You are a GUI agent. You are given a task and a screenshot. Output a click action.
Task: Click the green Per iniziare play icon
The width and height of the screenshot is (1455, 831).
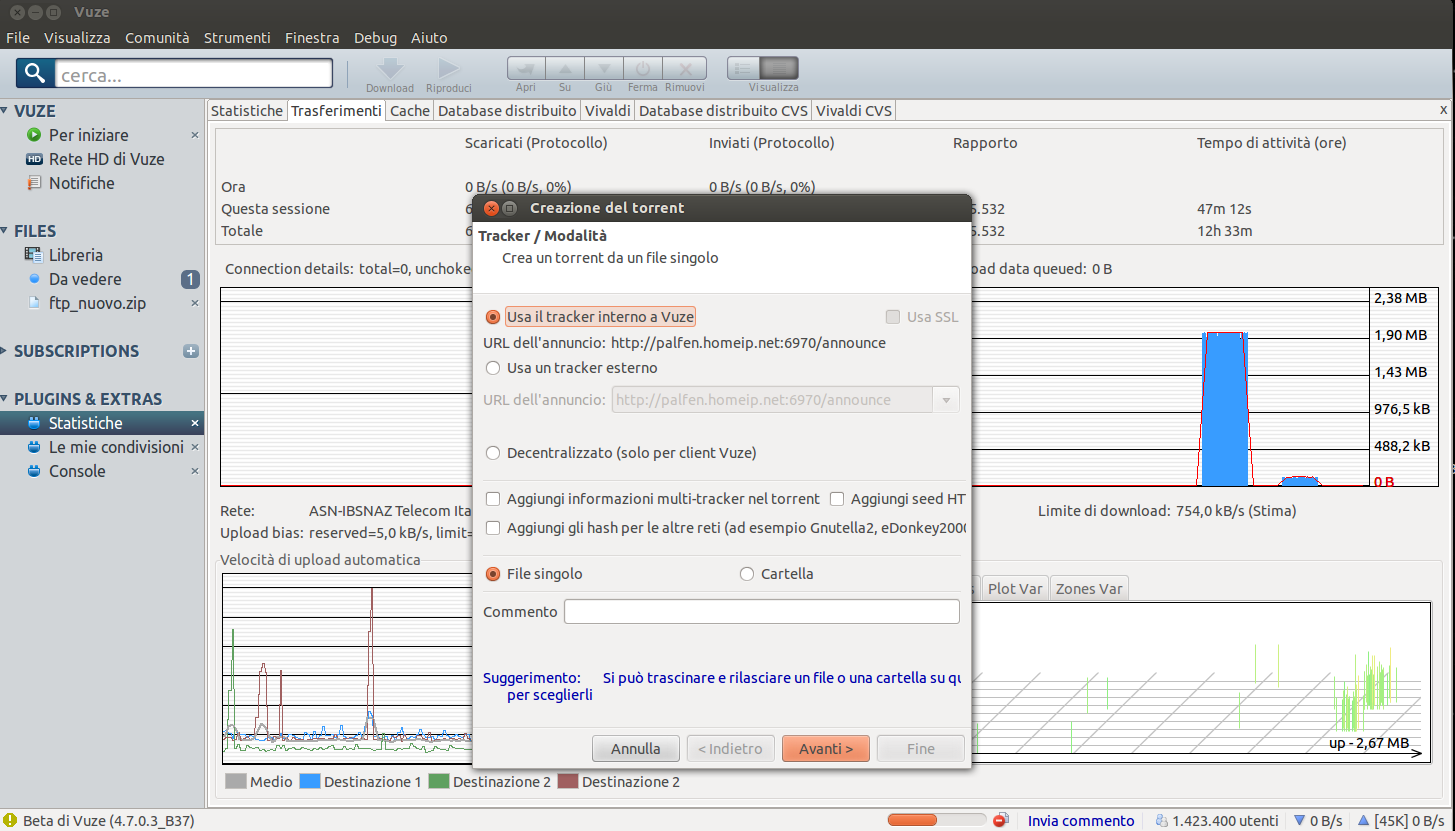pyautogui.click(x=34, y=135)
